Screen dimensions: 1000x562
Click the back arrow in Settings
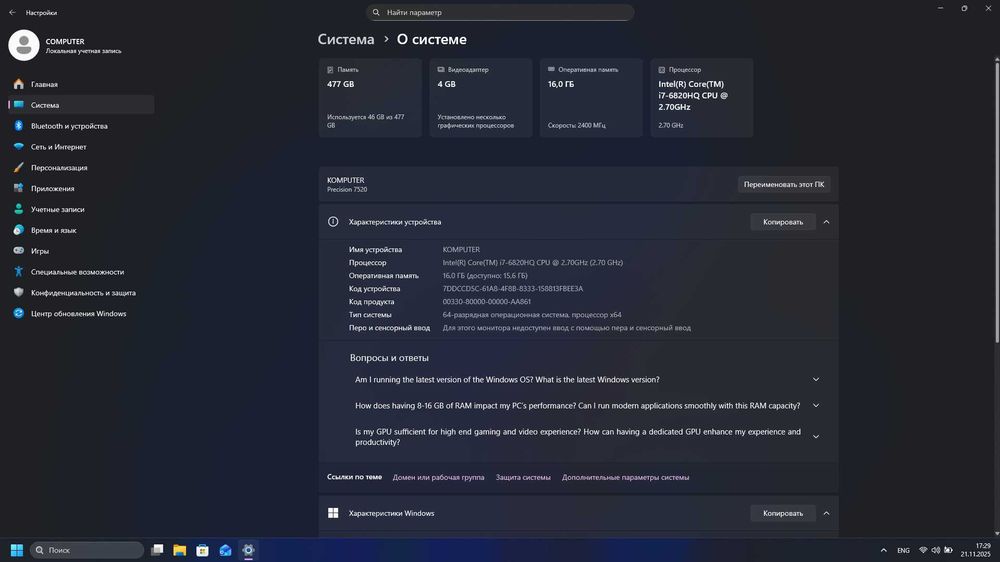pos(12,12)
